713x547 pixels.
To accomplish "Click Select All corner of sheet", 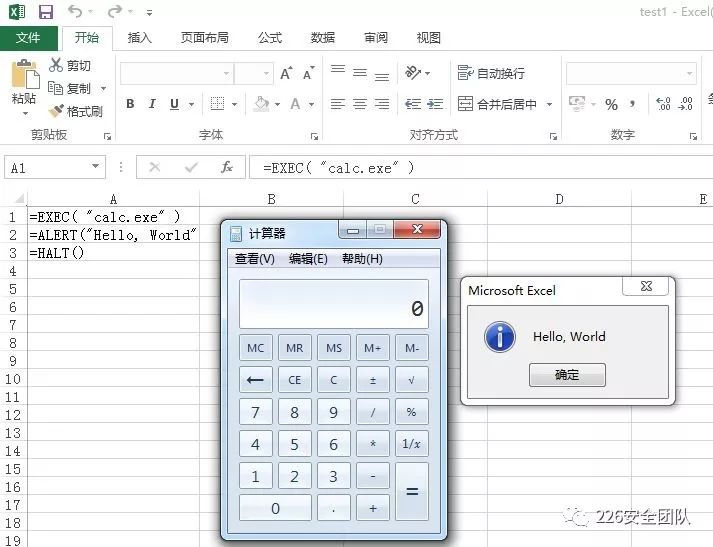I will 16,198.
